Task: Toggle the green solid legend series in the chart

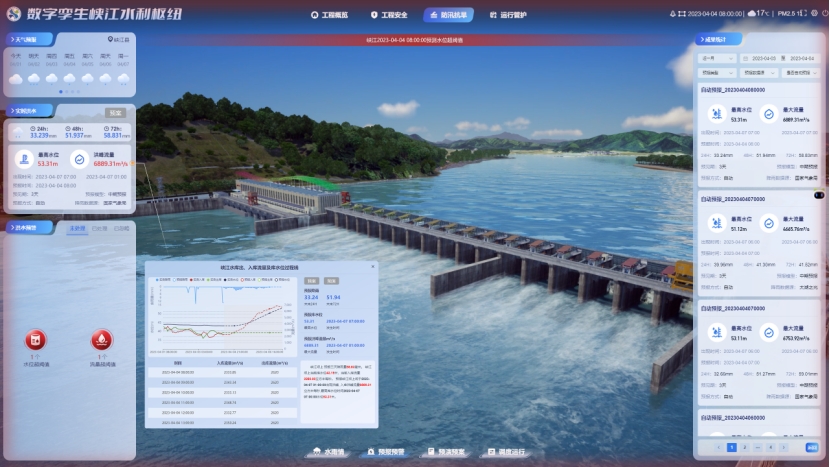Action: pos(214,280)
